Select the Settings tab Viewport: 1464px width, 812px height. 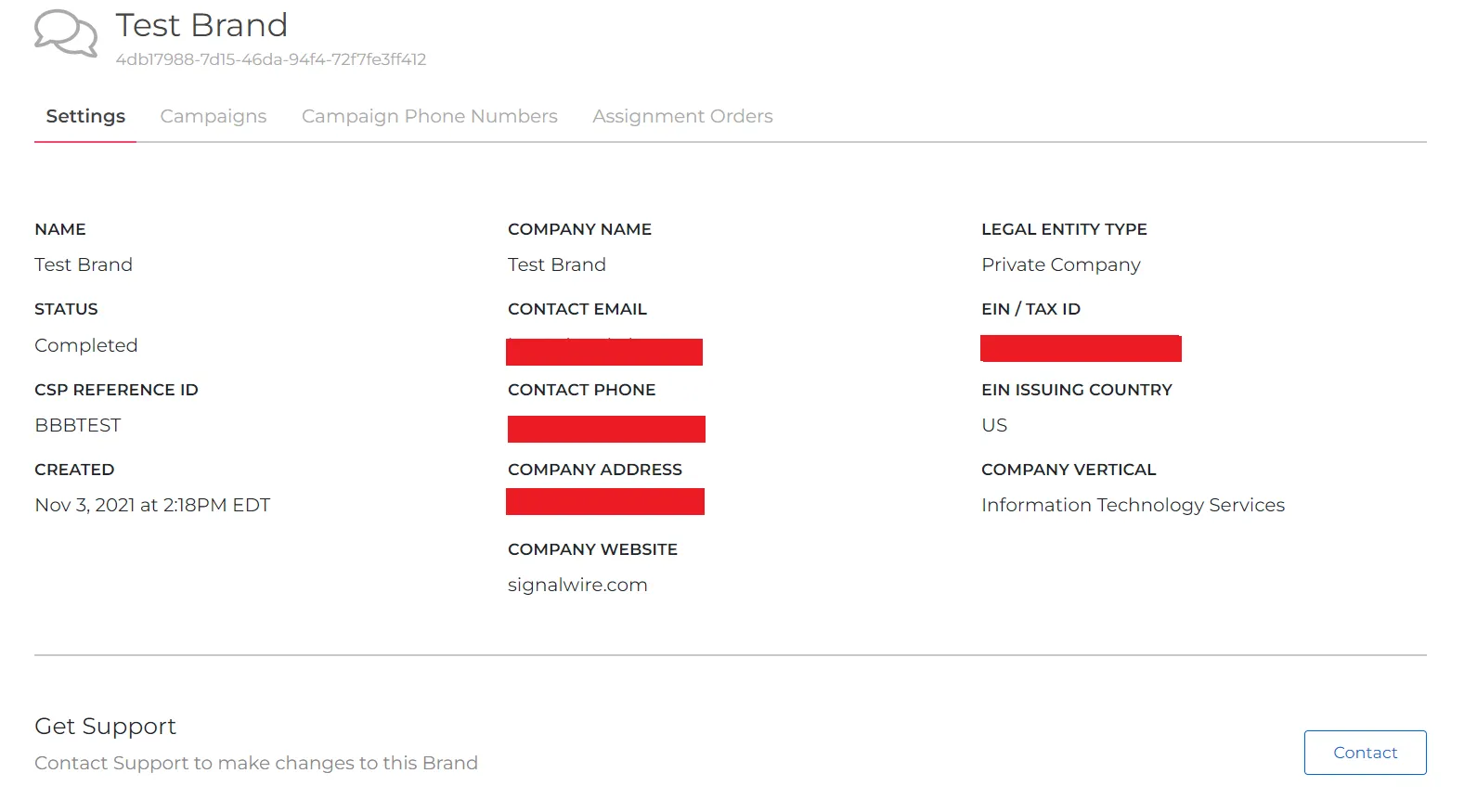84,116
